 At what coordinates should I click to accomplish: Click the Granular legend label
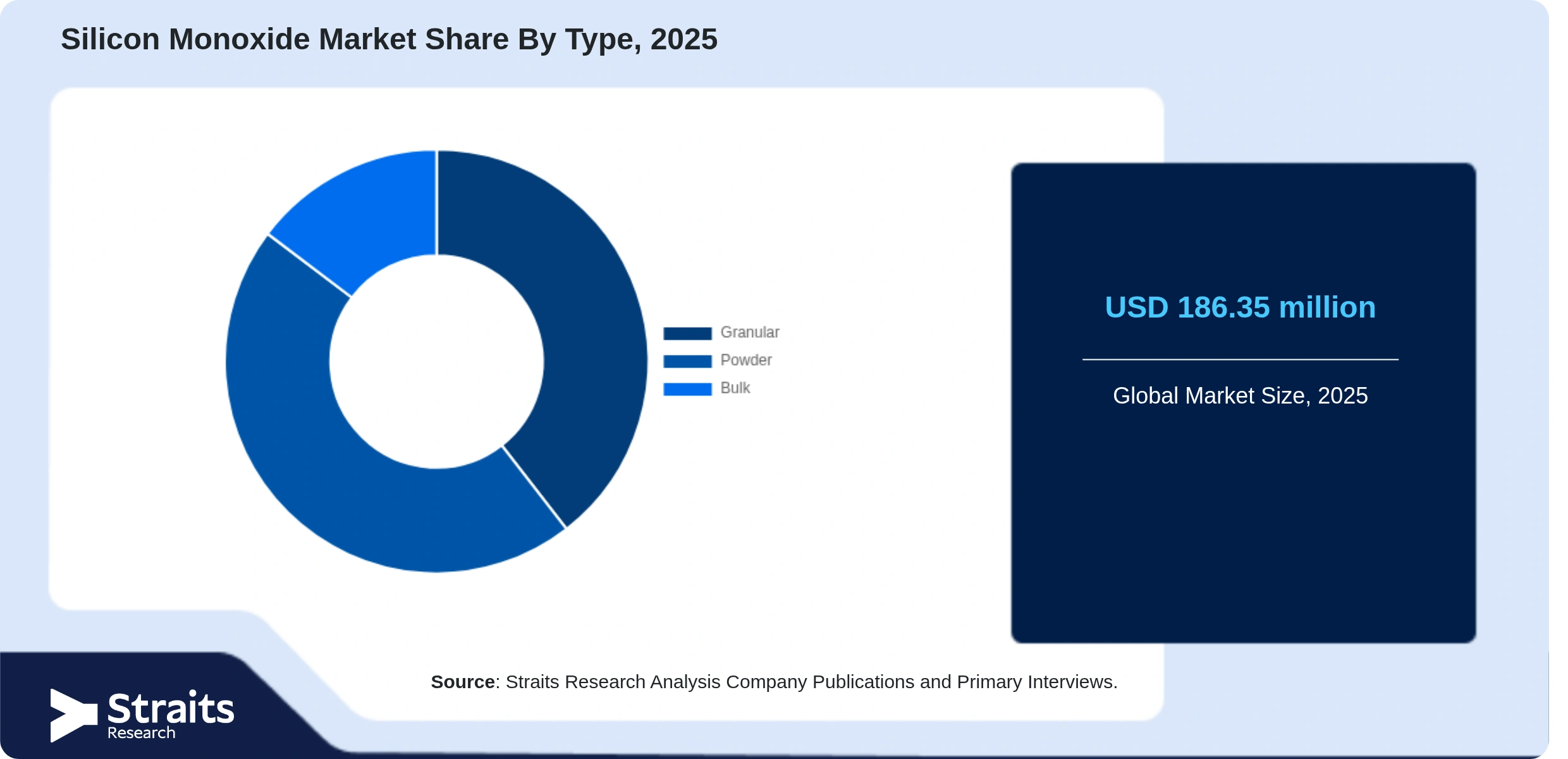click(750, 333)
